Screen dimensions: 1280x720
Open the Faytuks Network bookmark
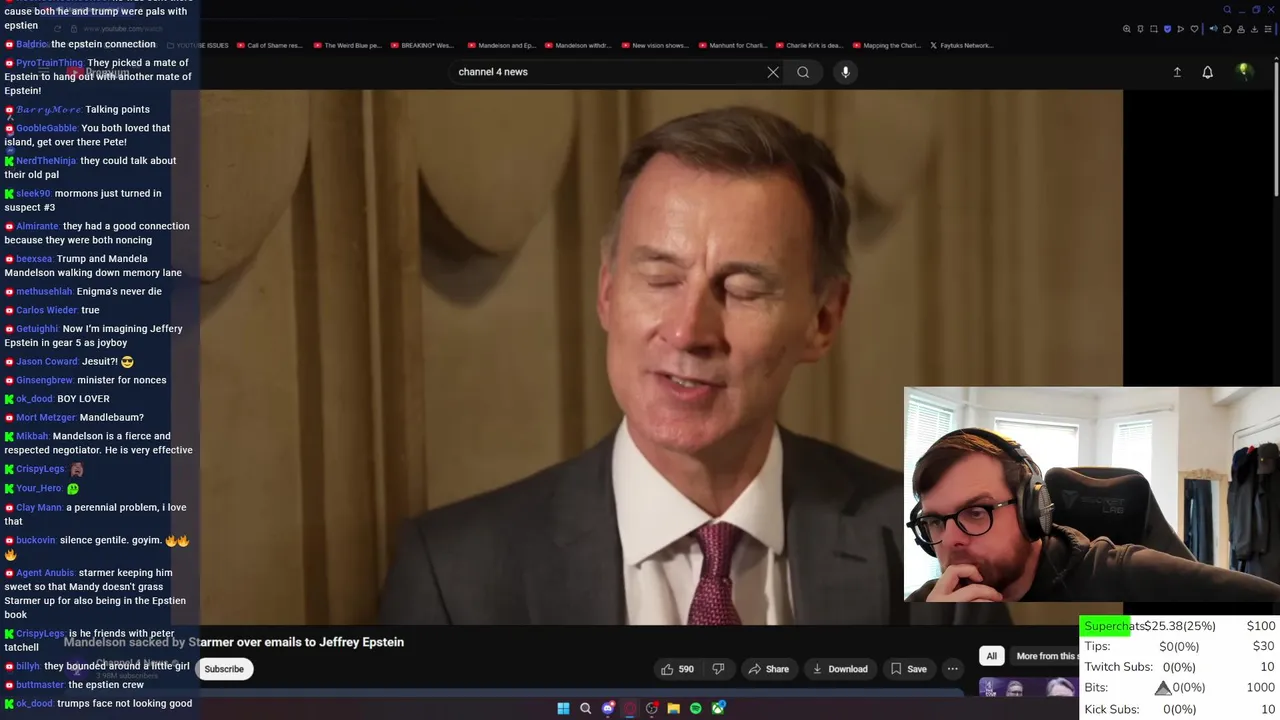click(x=961, y=45)
